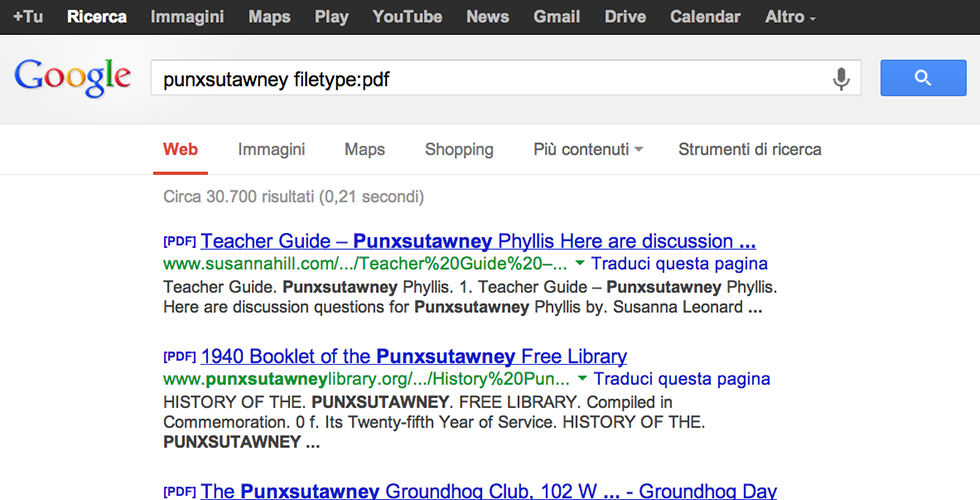Expand green arrow next to punxsutawneylibrary.org URL
The height and width of the screenshot is (500, 980).
(582, 380)
